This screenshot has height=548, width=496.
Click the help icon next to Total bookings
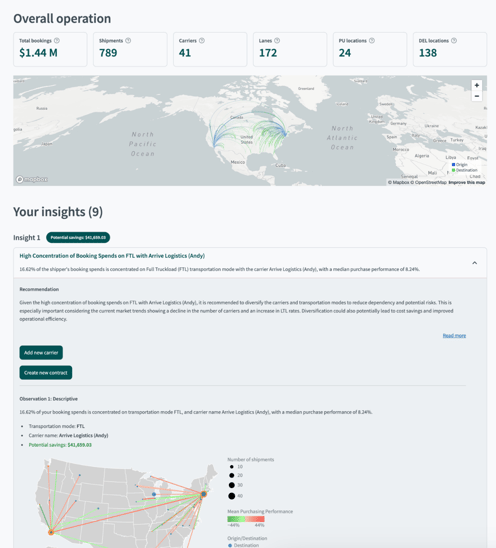(x=57, y=41)
